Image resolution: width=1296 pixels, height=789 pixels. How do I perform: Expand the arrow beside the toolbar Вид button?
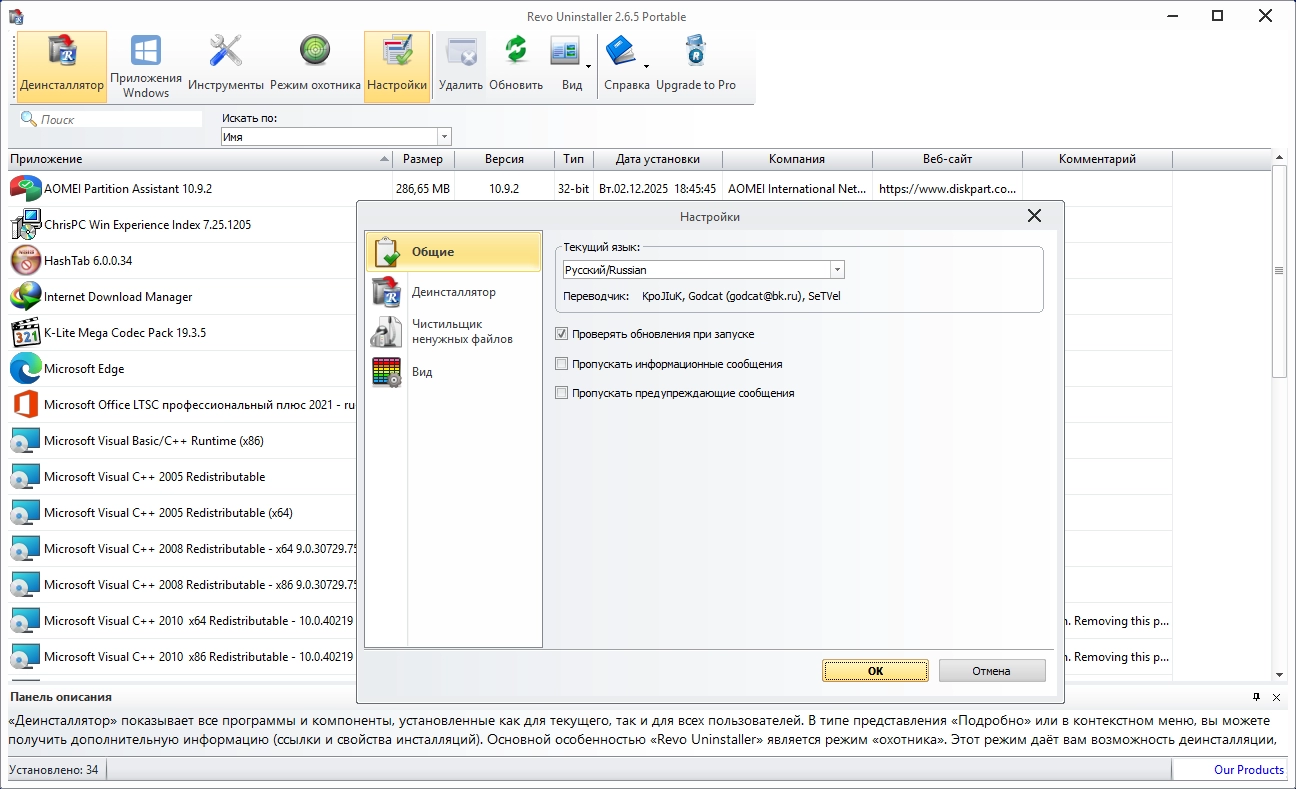(588, 67)
